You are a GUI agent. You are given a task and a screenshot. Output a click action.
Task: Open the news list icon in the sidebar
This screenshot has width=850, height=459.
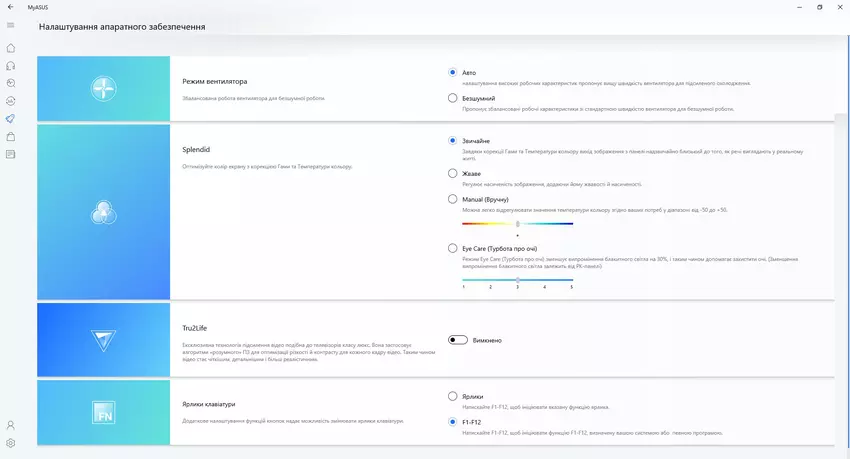[x=10, y=155]
